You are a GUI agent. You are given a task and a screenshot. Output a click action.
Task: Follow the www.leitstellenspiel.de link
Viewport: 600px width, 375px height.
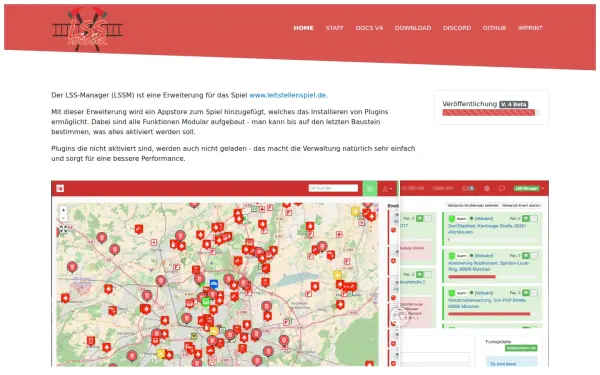(288, 95)
